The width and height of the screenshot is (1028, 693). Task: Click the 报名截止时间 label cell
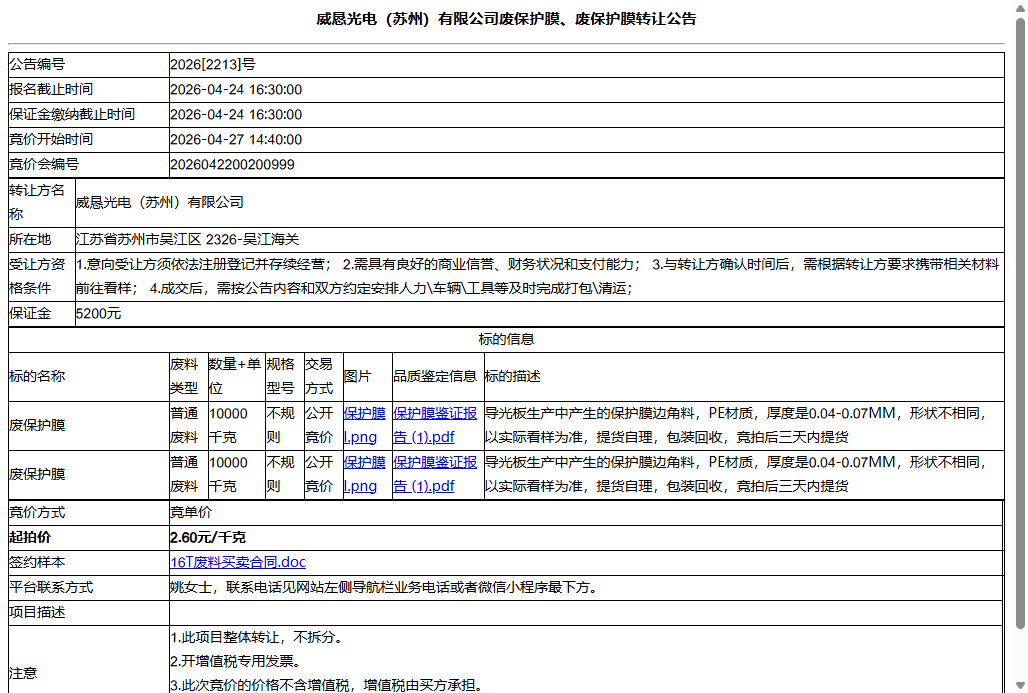click(89, 89)
